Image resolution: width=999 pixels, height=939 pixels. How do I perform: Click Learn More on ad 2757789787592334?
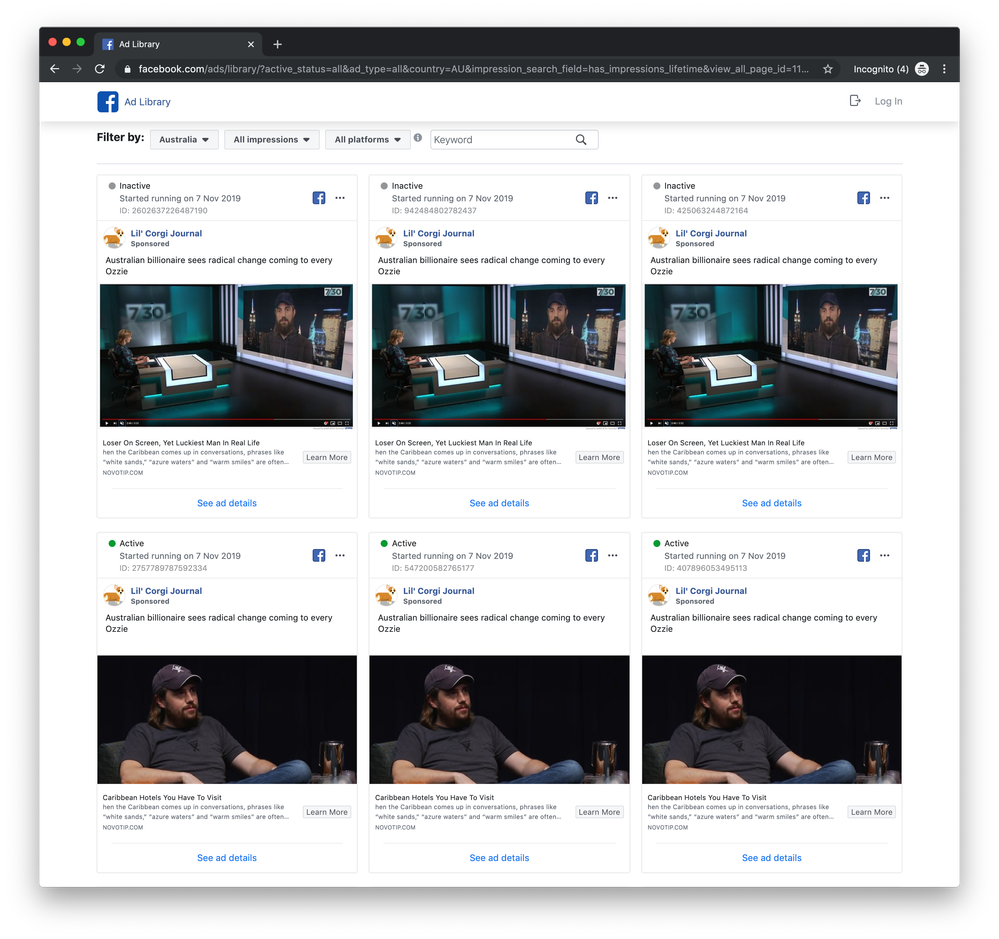point(327,812)
